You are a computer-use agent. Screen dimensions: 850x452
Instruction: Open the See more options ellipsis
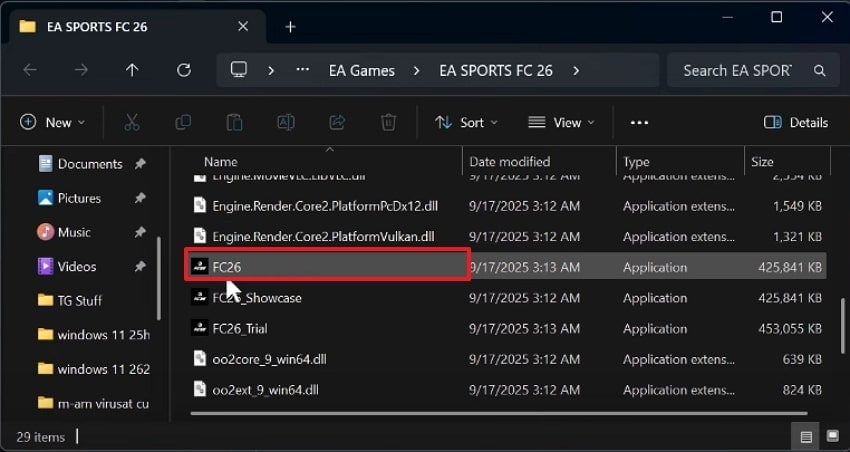click(x=640, y=123)
